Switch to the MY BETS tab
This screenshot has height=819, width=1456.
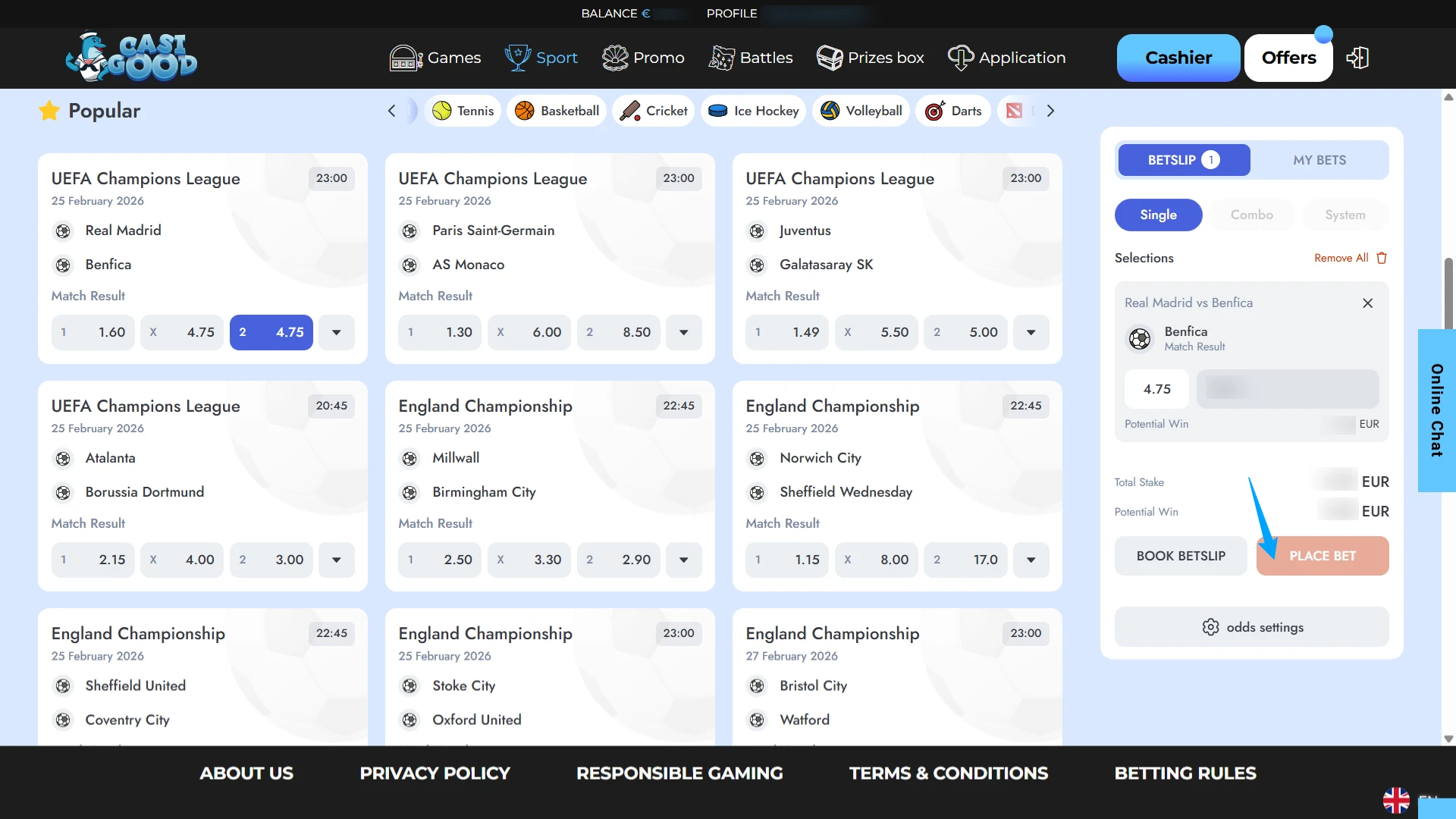pos(1320,159)
